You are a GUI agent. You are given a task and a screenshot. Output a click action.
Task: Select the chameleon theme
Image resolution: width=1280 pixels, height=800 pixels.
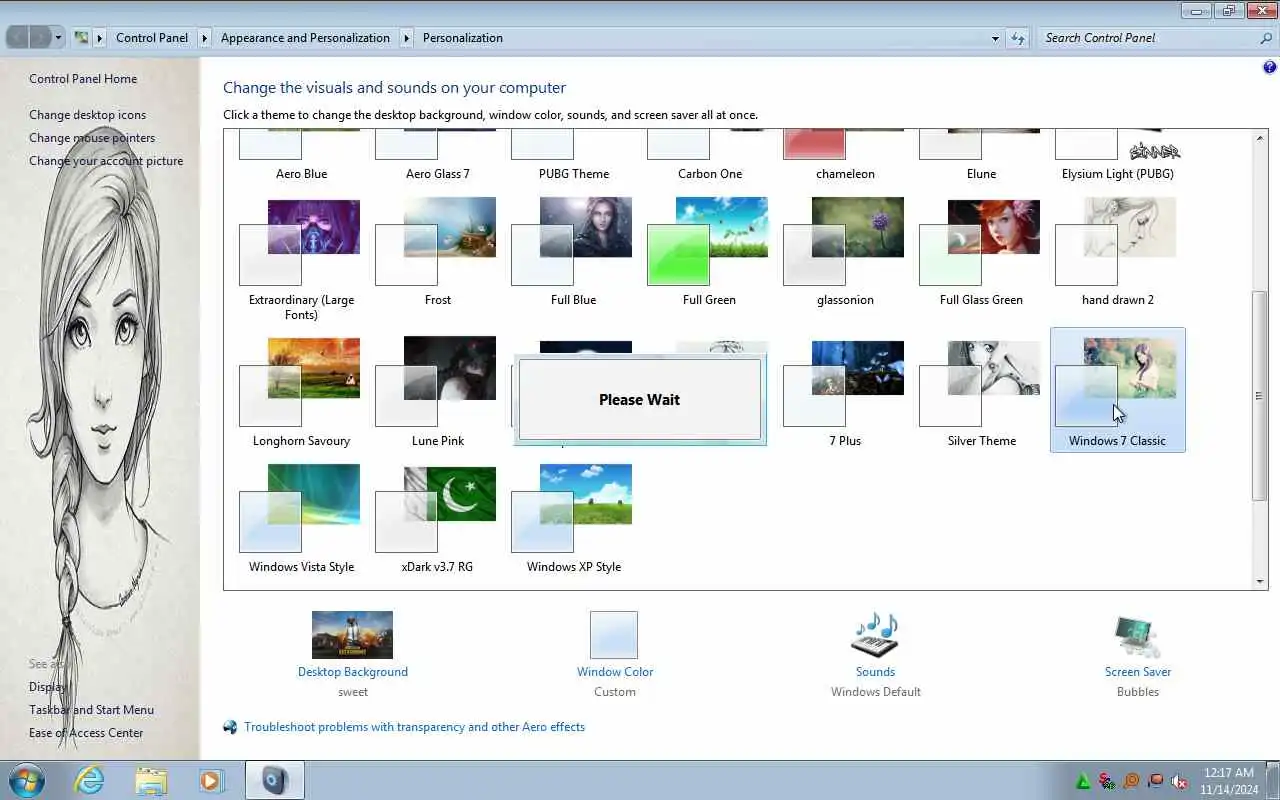pyautogui.click(x=845, y=156)
